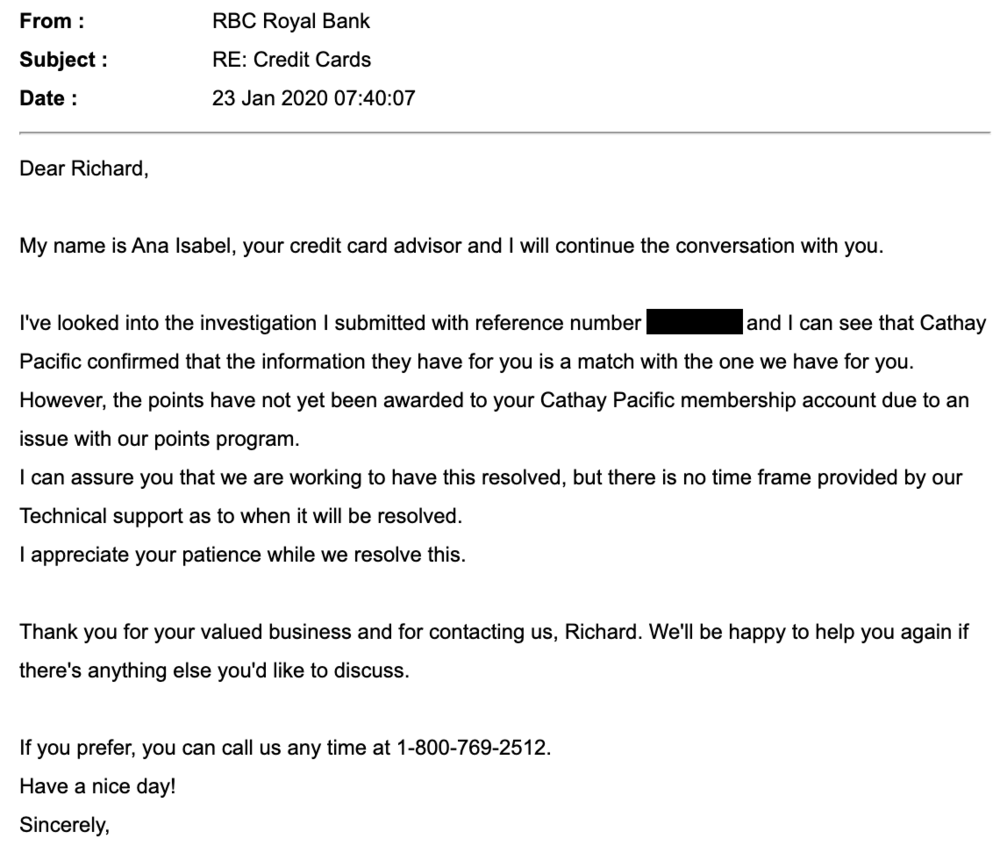Click "Cathay" at the end of the reference line
The width and height of the screenshot is (1000, 853).
[953, 324]
